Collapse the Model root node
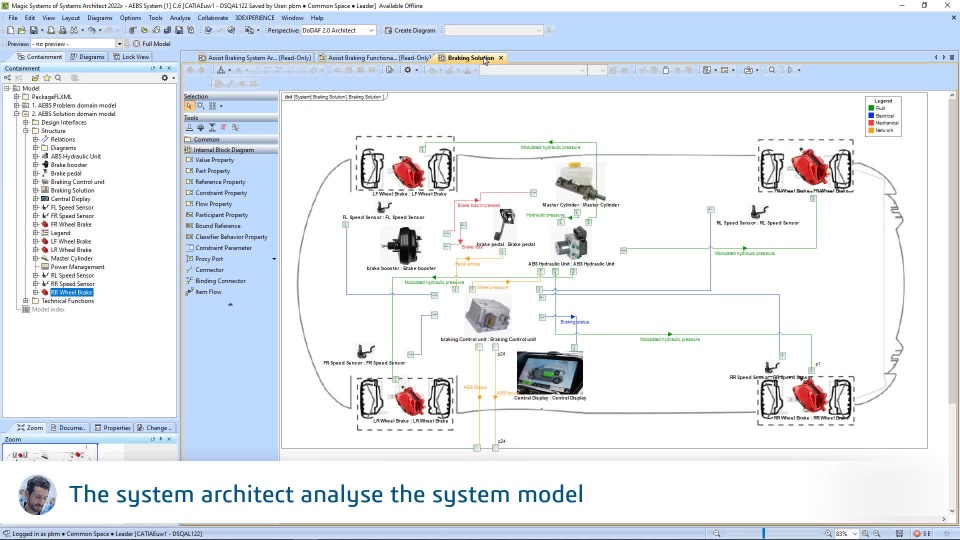The height and width of the screenshot is (540, 960). click(7, 88)
